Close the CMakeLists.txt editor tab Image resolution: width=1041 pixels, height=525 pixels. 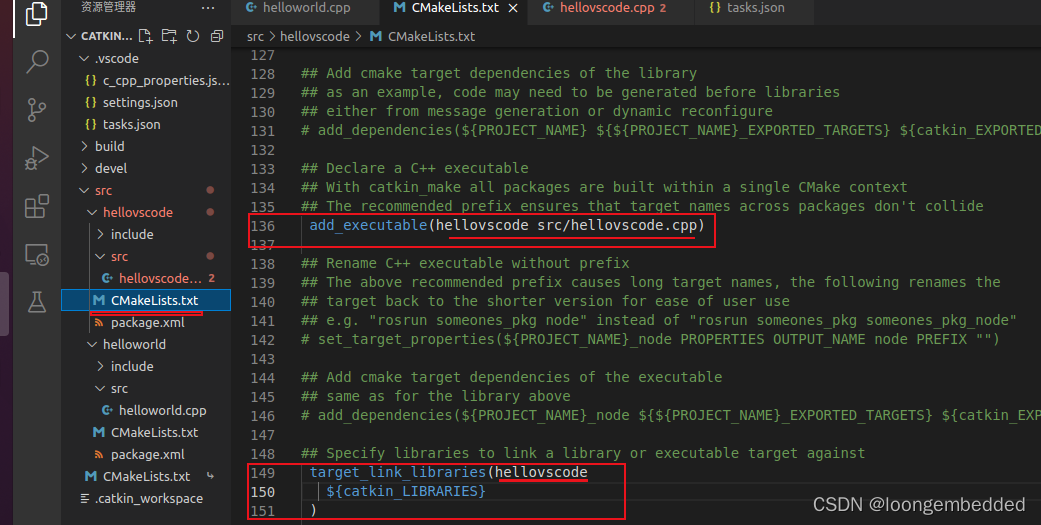coord(513,8)
